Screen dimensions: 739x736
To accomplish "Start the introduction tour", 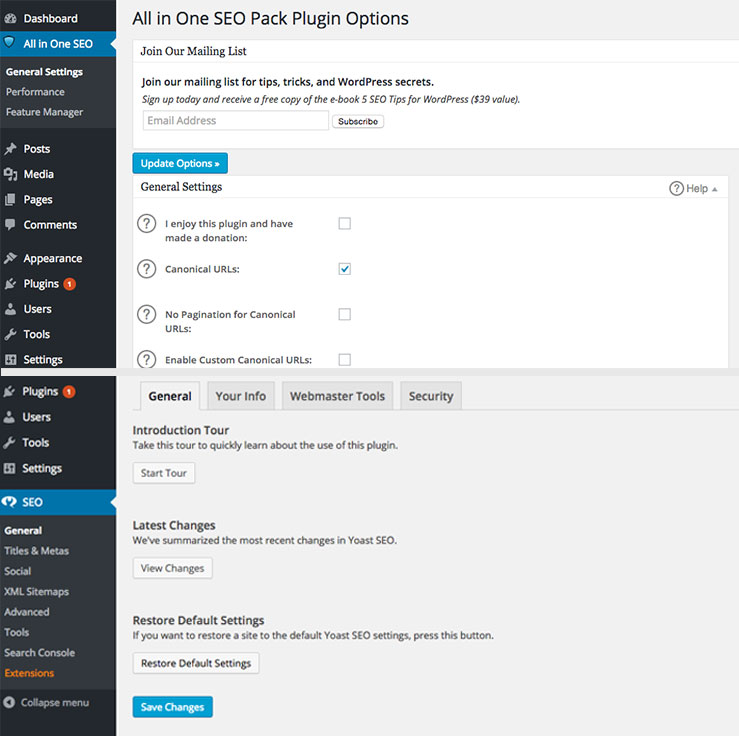I will tap(164, 473).
